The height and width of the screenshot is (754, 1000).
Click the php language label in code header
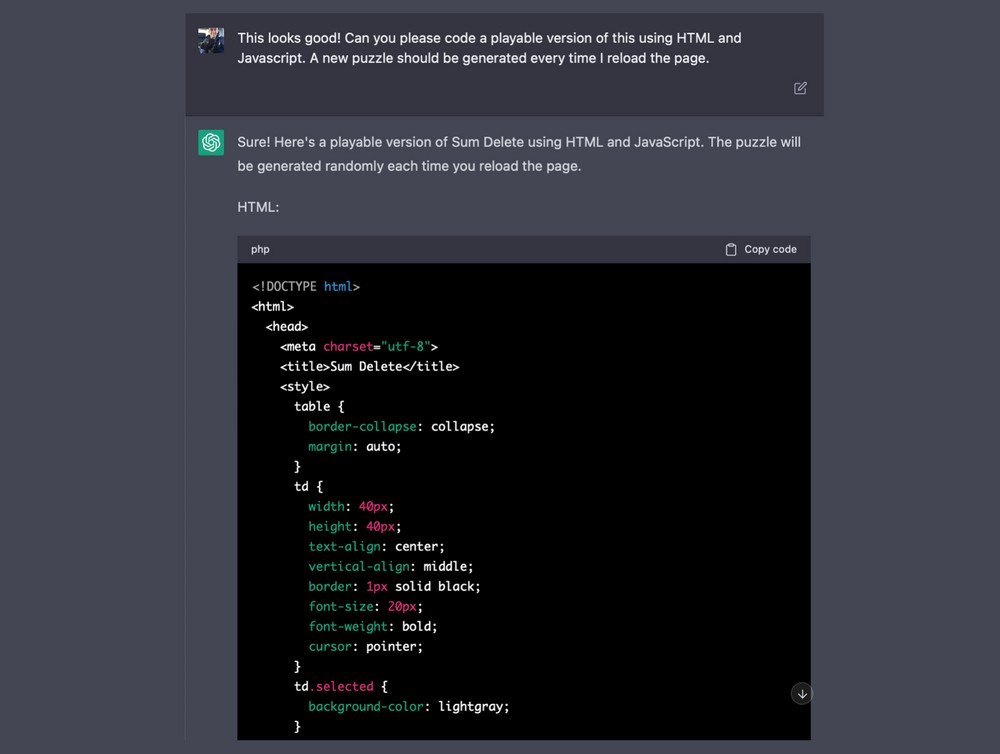pyautogui.click(x=260, y=249)
